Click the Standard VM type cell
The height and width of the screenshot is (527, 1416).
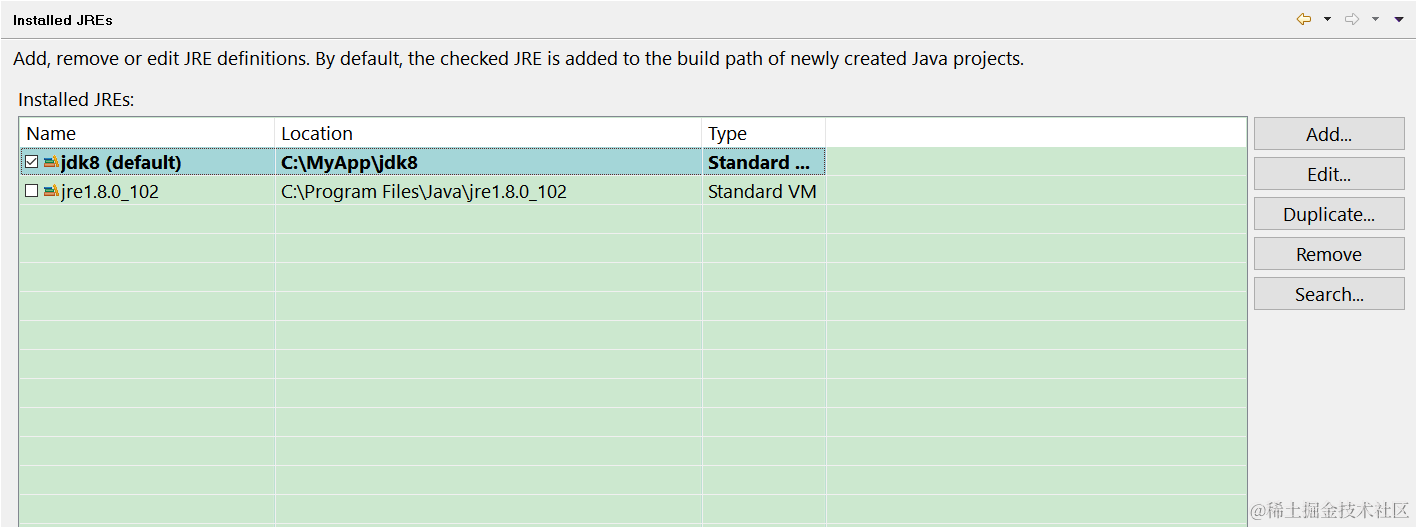pyautogui.click(x=762, y=191)
